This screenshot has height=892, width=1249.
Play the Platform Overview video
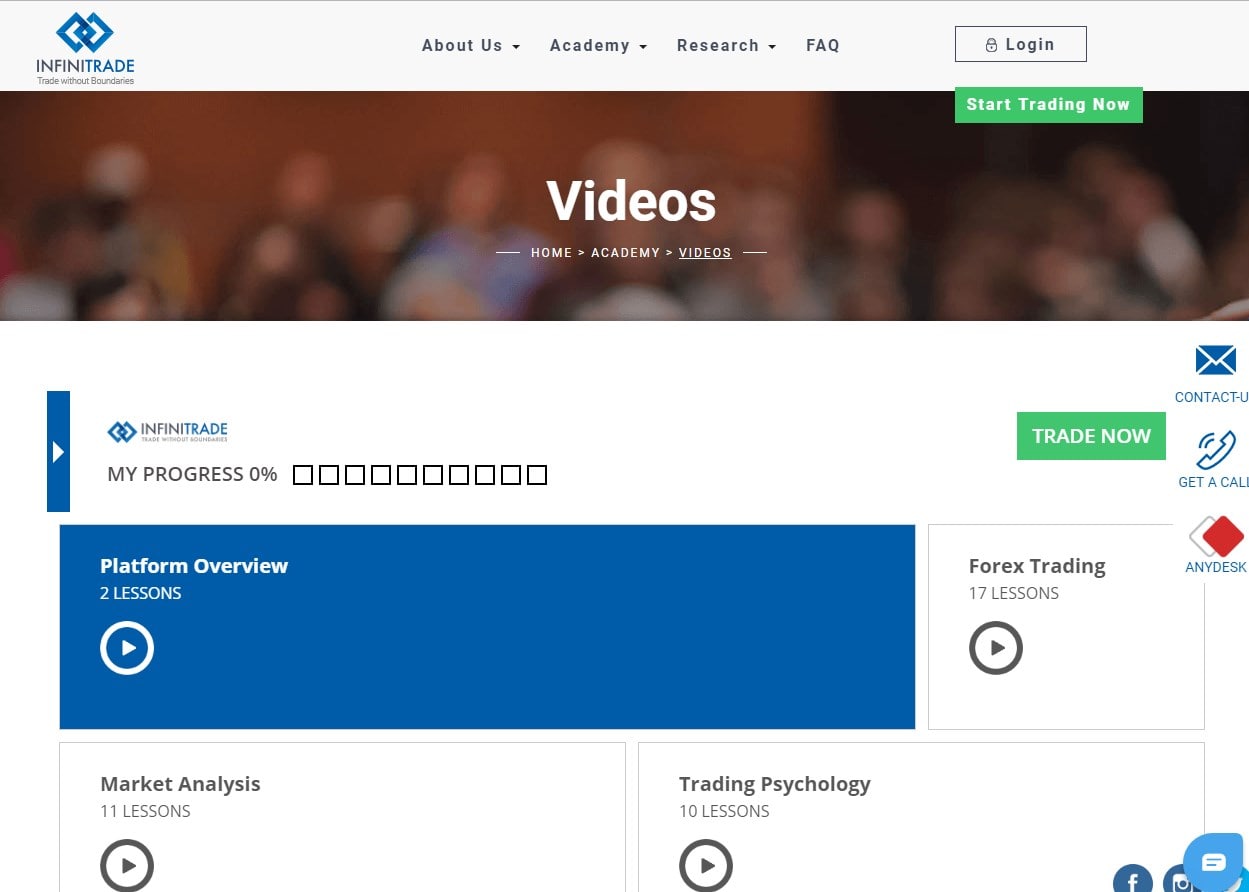(x=127, y=647)
